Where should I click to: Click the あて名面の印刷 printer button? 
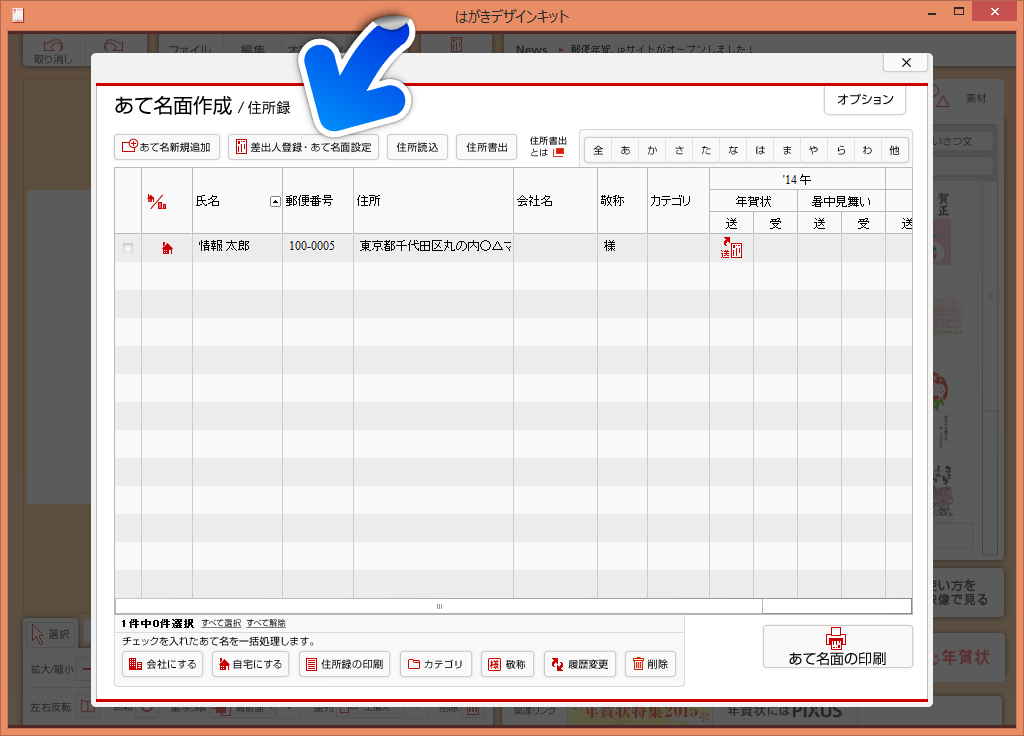click(837, 648)
